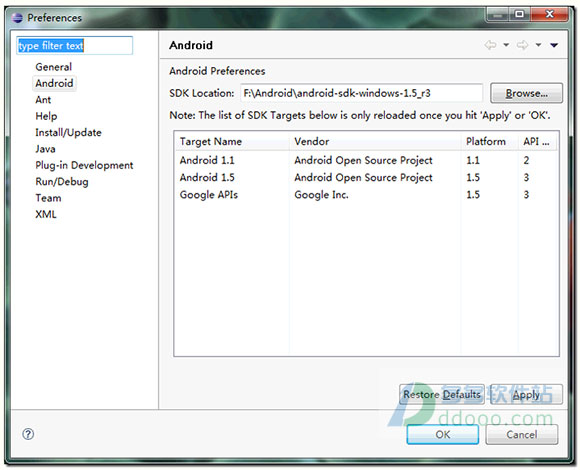Screen dimensions: 580x470
Task: Select the Google APIs target row
Action: pyautogui.click(x=366, y=195)
